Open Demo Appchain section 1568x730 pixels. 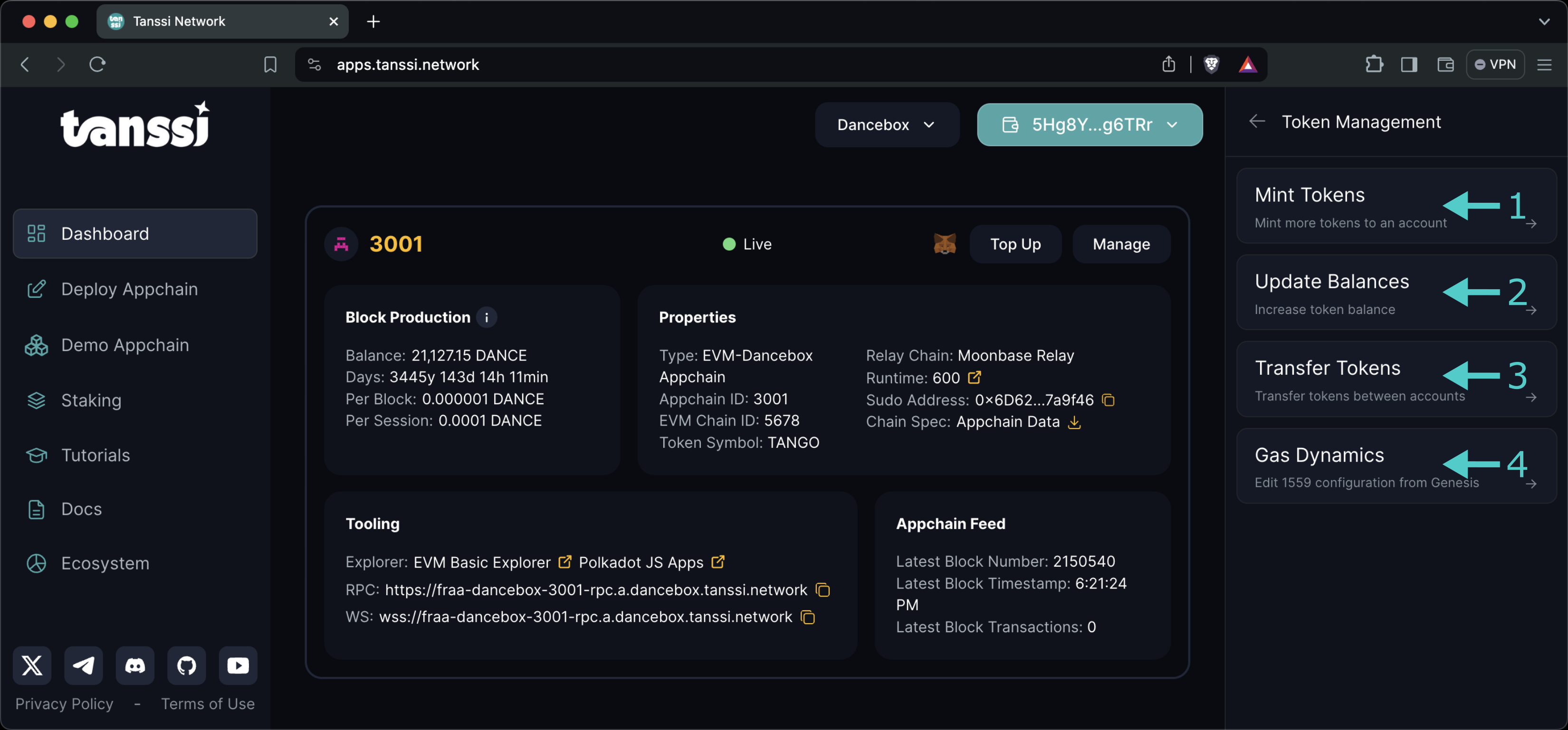point(135,345)
